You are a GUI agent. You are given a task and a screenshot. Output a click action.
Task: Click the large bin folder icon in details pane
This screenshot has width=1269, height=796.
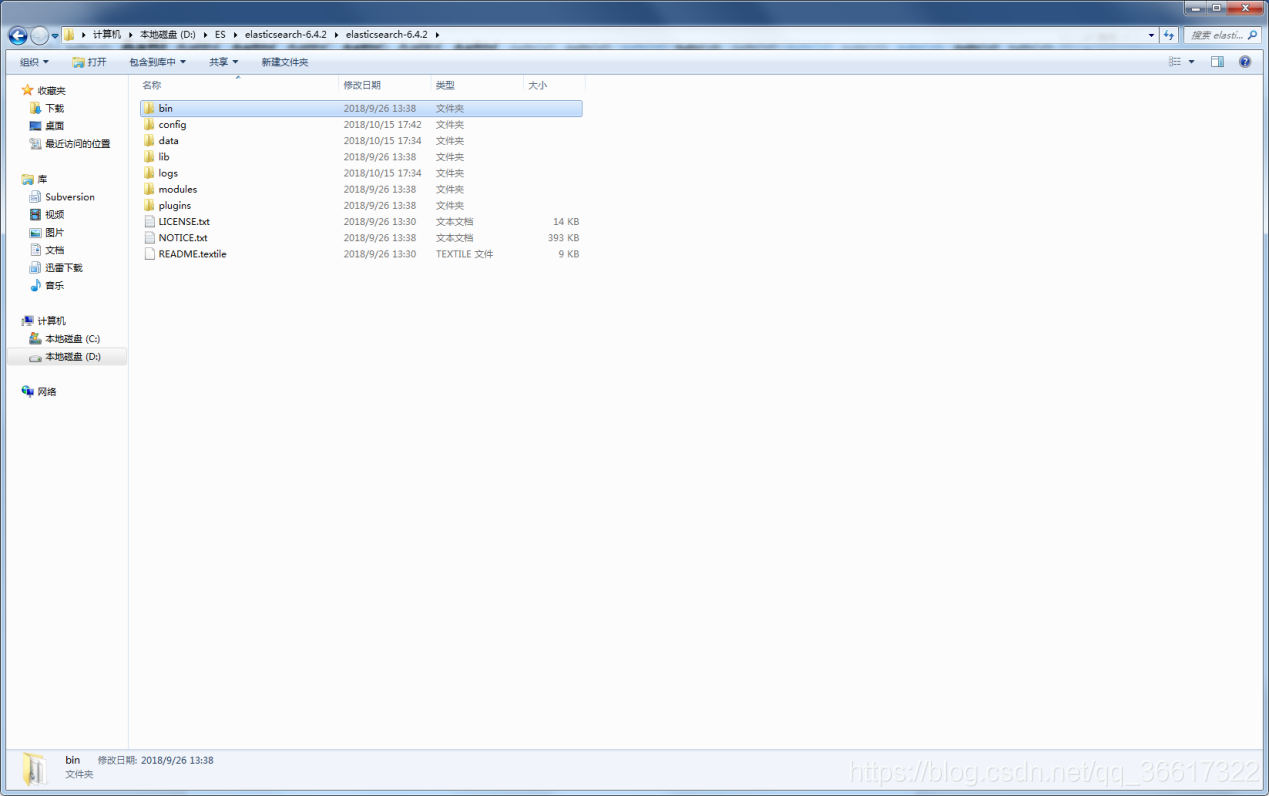[35, 768]
